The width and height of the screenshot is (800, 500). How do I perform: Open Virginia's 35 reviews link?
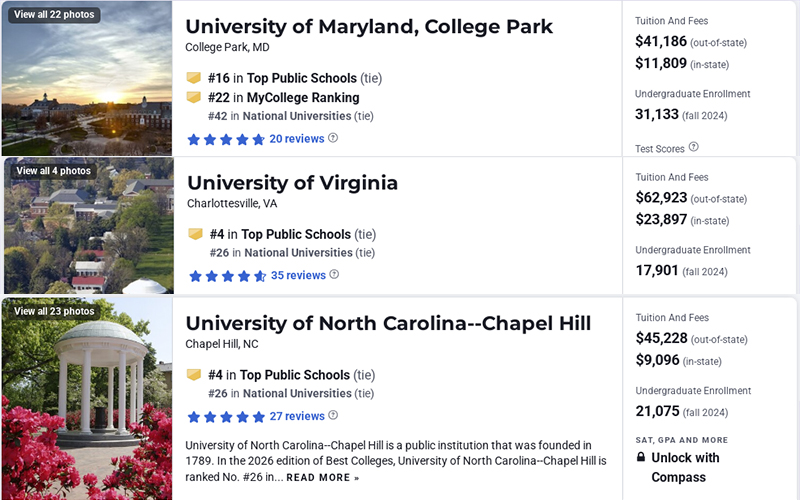pyautogui.click(x=298, y=275)
